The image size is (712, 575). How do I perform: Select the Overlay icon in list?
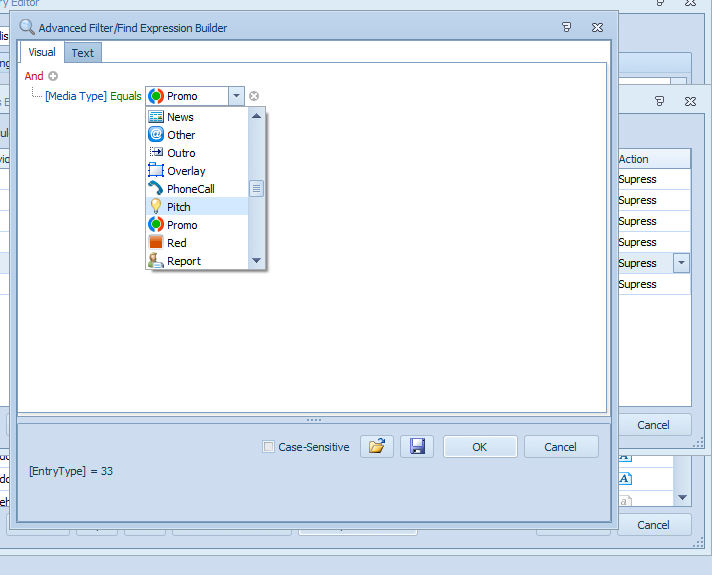pyautogui.click(x=156, y=171)
